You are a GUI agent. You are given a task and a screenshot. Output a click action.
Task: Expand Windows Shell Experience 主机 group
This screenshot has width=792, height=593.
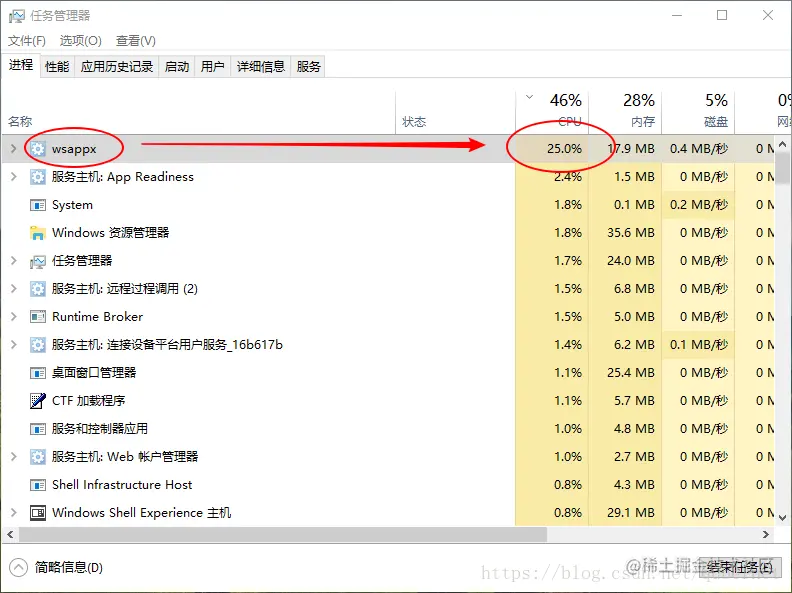tap(14, 513)
